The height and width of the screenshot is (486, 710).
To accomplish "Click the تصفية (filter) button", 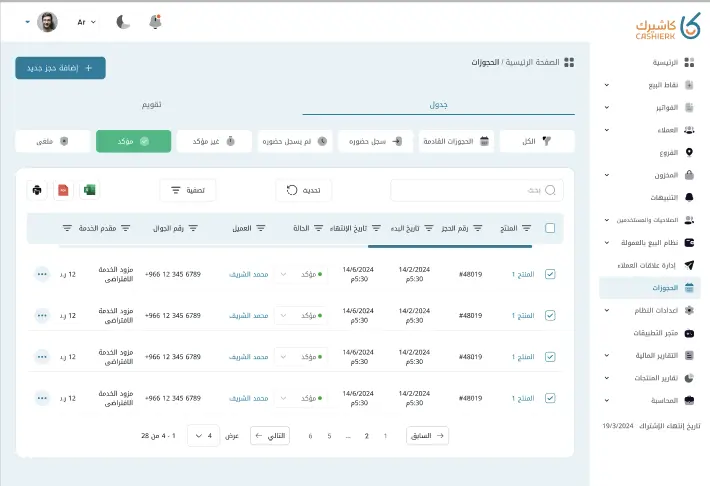I will pyautogui.click(x=188, y=190).
